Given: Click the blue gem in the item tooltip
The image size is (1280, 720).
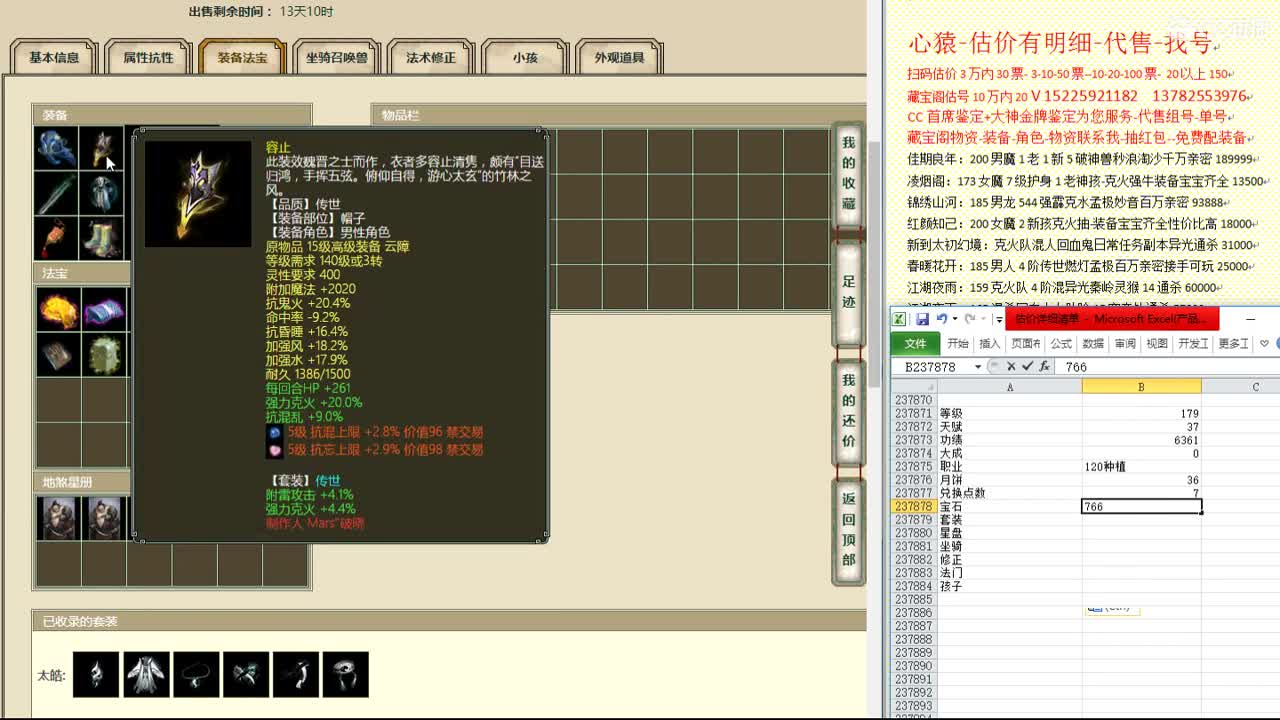Looking at the screenshot, I should pos(274,433).
